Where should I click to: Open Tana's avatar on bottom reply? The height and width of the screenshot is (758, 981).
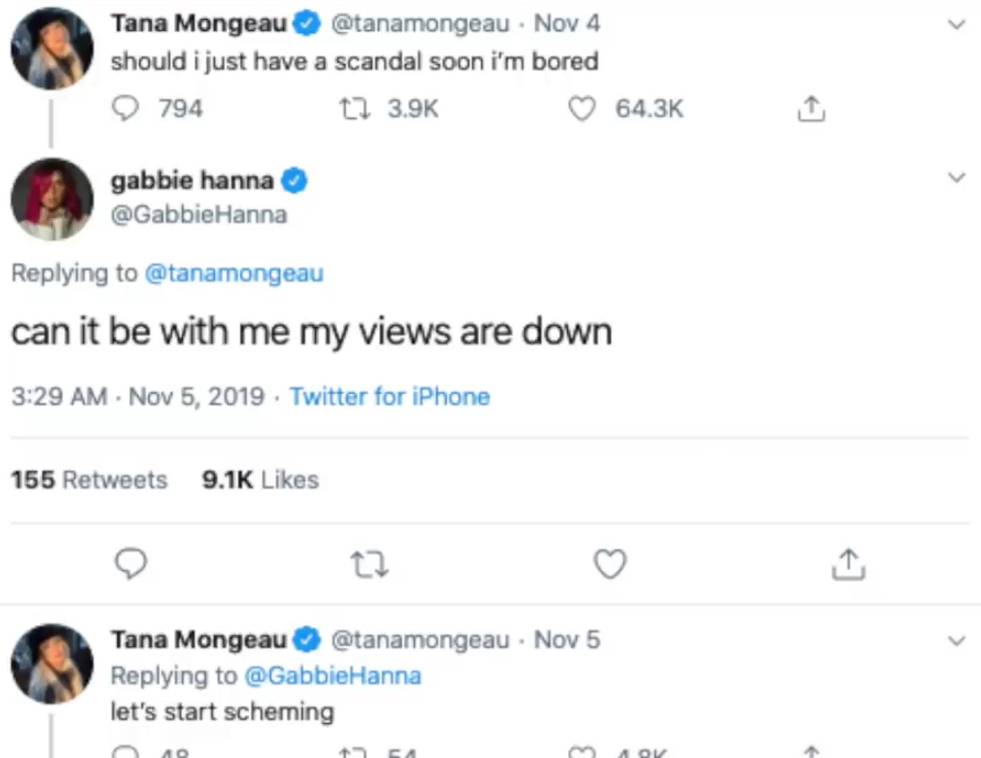click(x=53, y=664)
